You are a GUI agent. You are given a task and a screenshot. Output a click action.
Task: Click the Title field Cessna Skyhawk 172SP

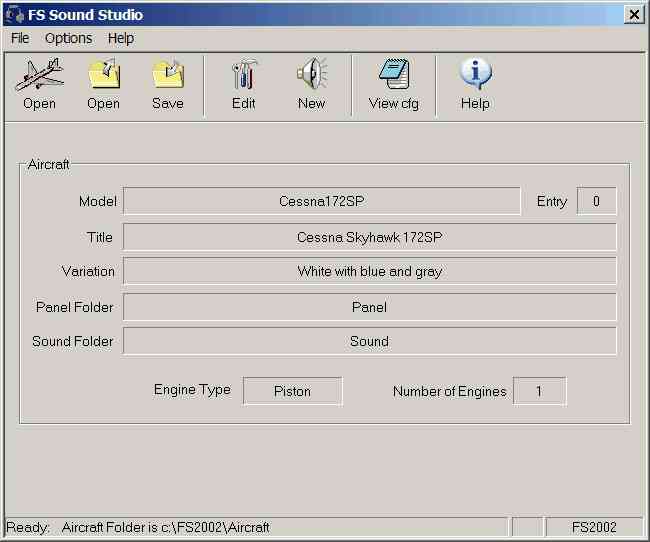pyautogui.click(x=369, y=237)
